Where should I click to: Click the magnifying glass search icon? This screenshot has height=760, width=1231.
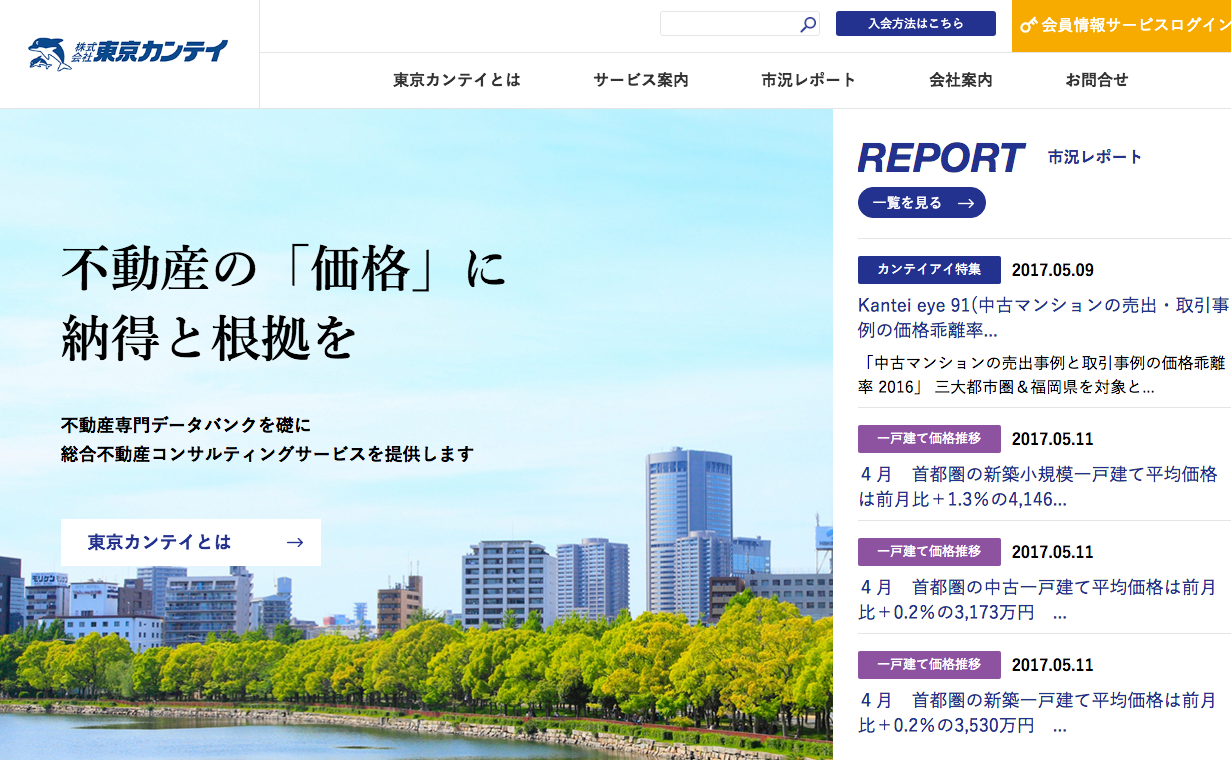coord(808,24)
